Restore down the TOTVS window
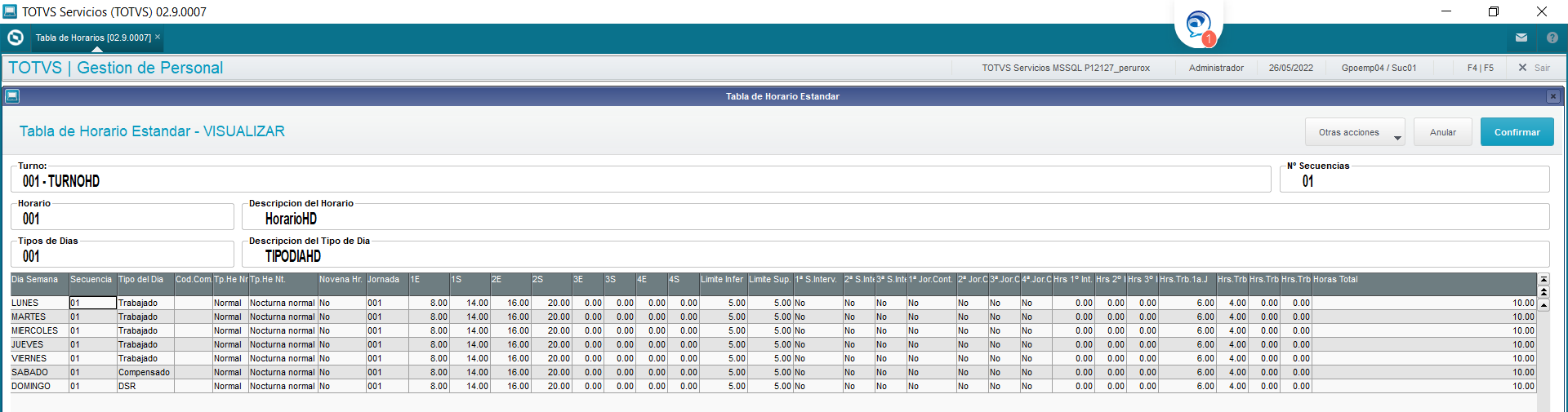1568x412 pixels. 1494,11
